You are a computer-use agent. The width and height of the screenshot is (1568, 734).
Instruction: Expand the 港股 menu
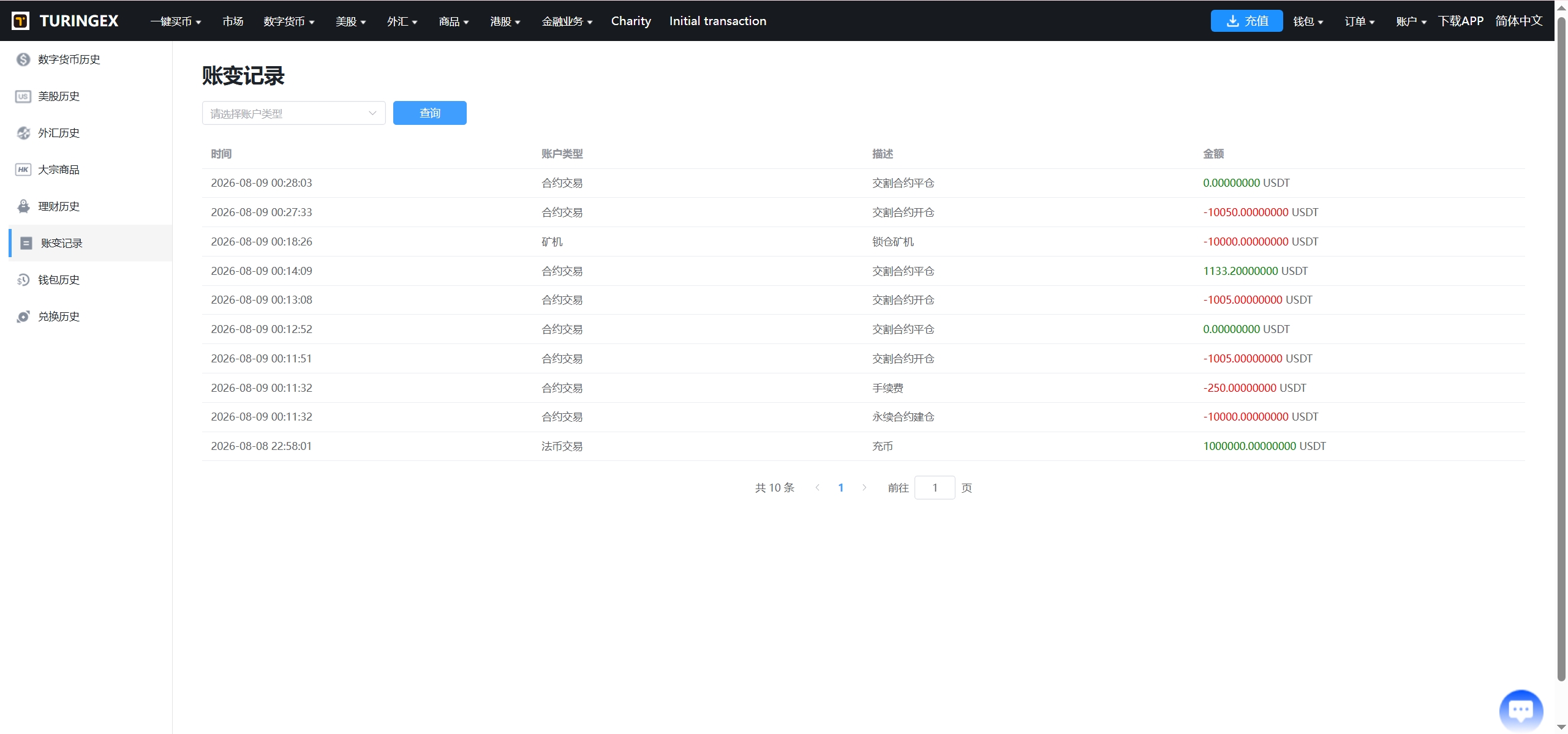click(505, 21)
